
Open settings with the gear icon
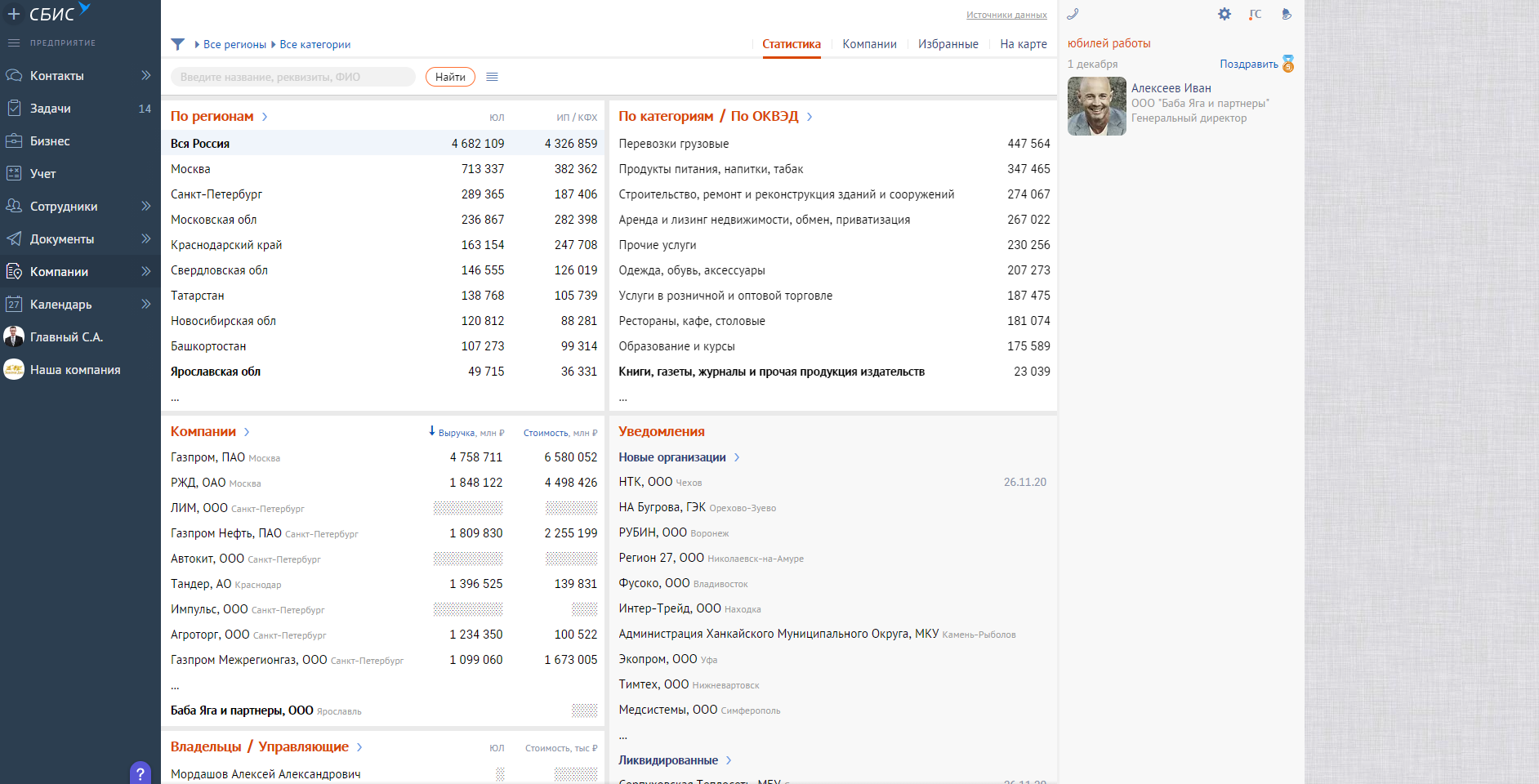(1225, 14)
